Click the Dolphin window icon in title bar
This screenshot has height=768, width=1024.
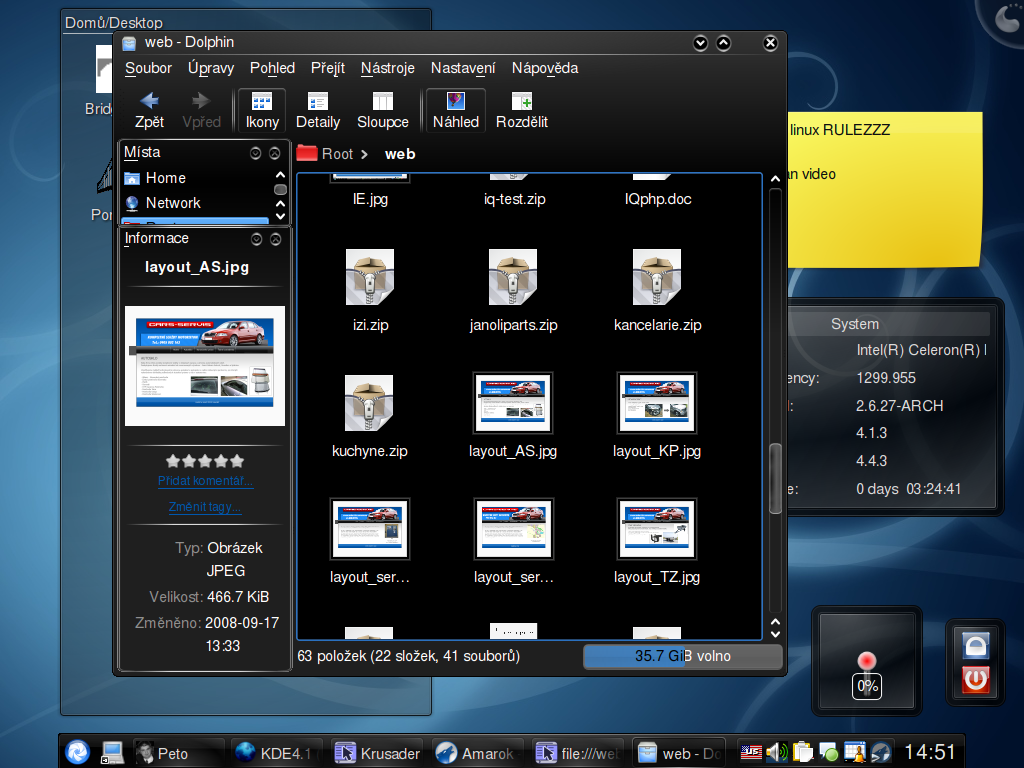tap(129, 43)
